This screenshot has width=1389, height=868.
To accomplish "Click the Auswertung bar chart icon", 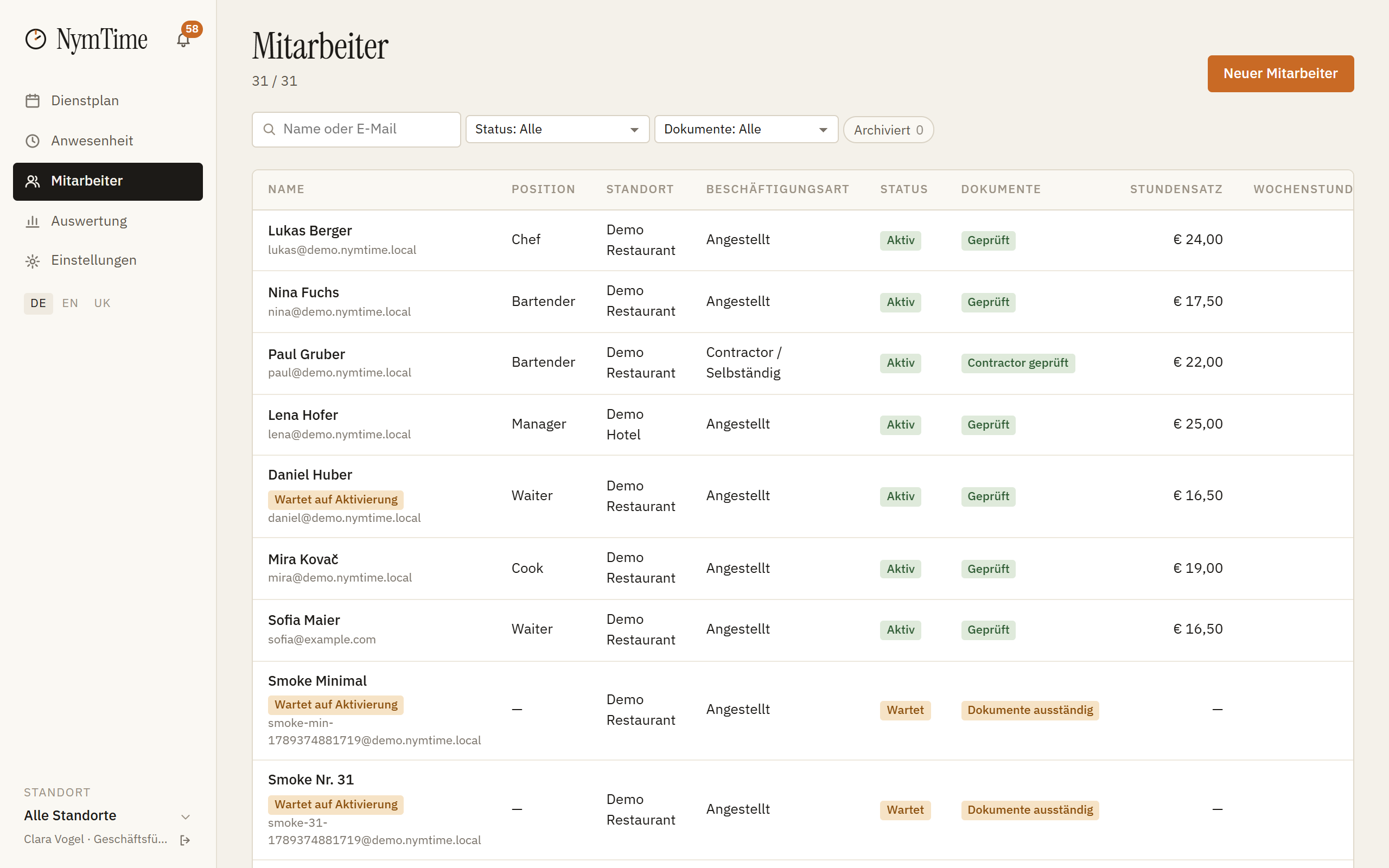I will (33, 221).
